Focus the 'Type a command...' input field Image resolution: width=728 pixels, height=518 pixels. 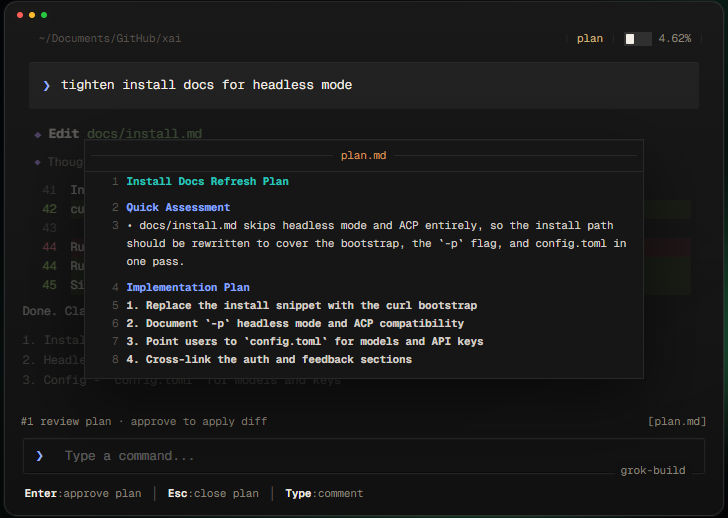364,456
